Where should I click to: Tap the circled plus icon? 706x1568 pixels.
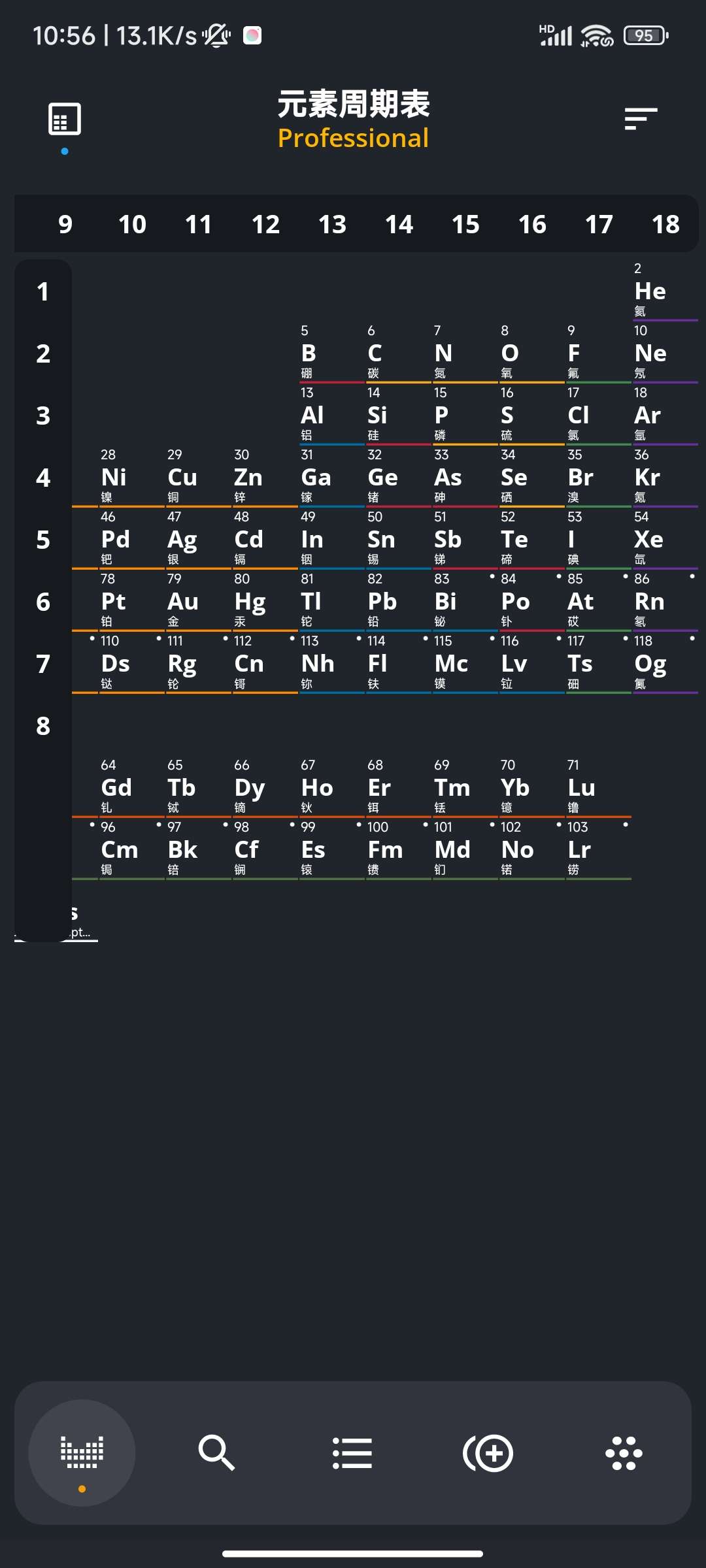tap(488, 1453)
